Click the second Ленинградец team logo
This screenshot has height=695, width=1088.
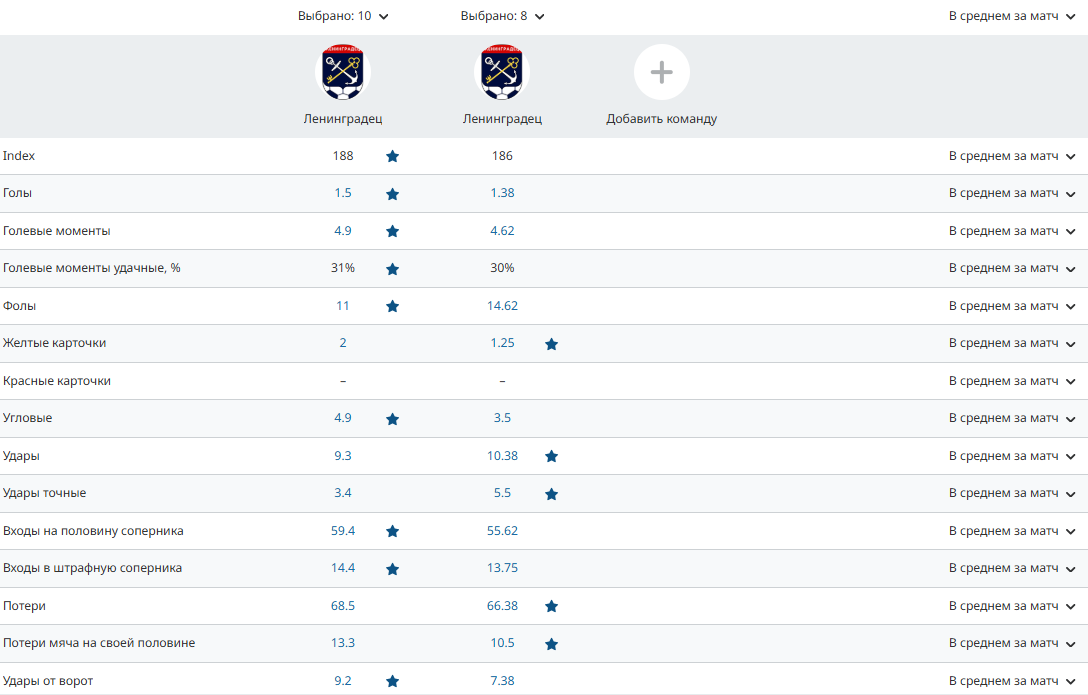(502, 72)
